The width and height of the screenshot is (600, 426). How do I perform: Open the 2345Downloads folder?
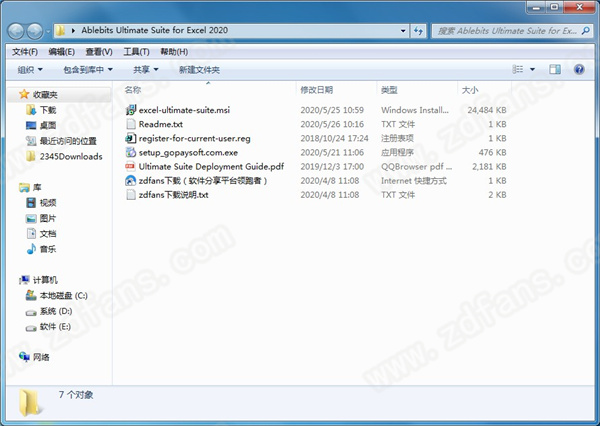pyautogui.click(x=64, y=156)
